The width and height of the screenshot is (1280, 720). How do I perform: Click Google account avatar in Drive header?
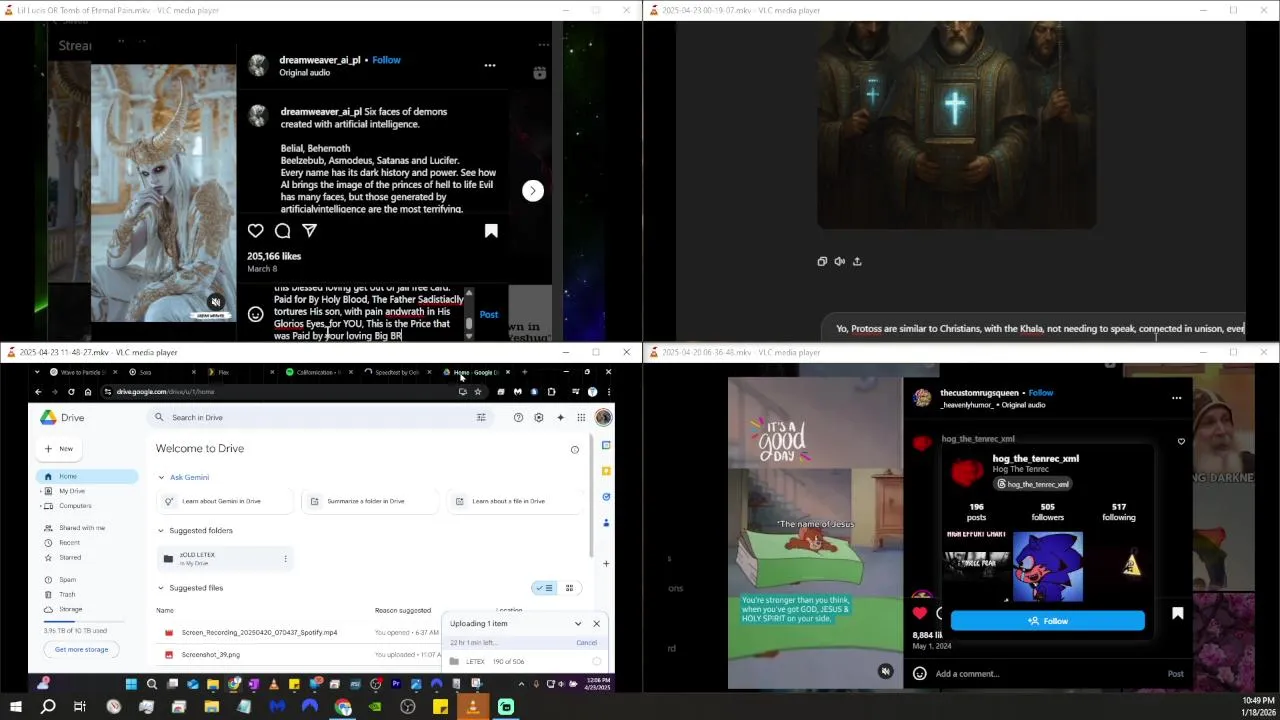(x=603, y=418)
